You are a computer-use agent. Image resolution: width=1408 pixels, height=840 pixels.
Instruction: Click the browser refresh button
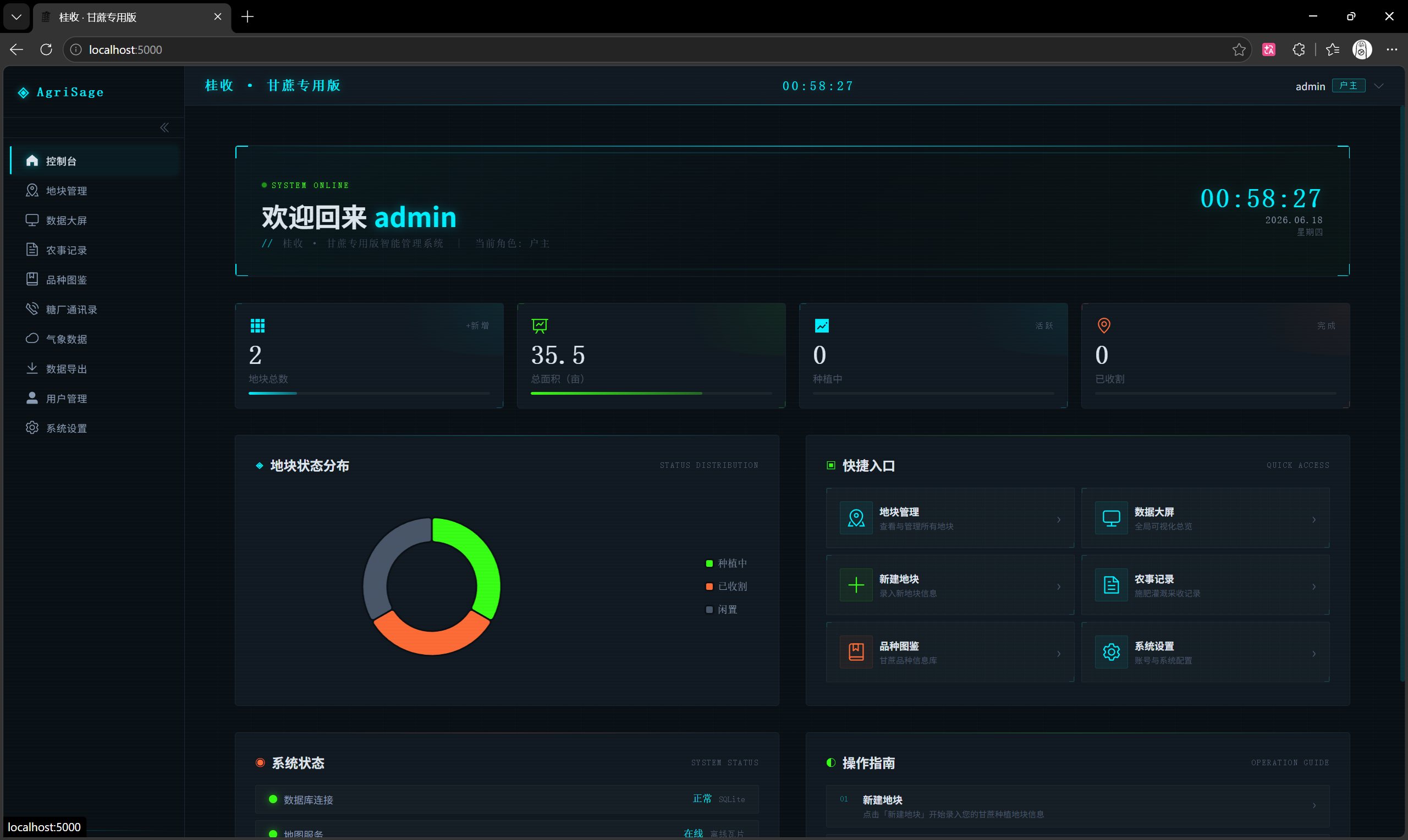tap(46, 50)
